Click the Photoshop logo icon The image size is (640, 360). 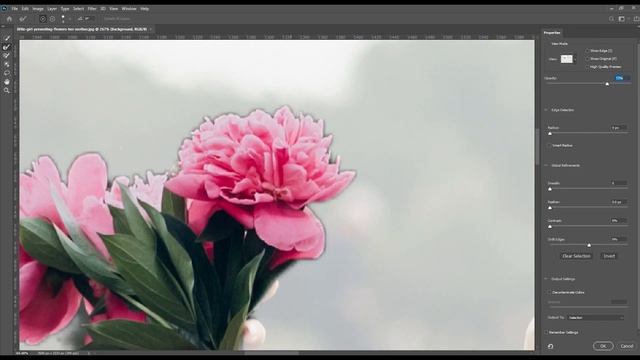4,8
